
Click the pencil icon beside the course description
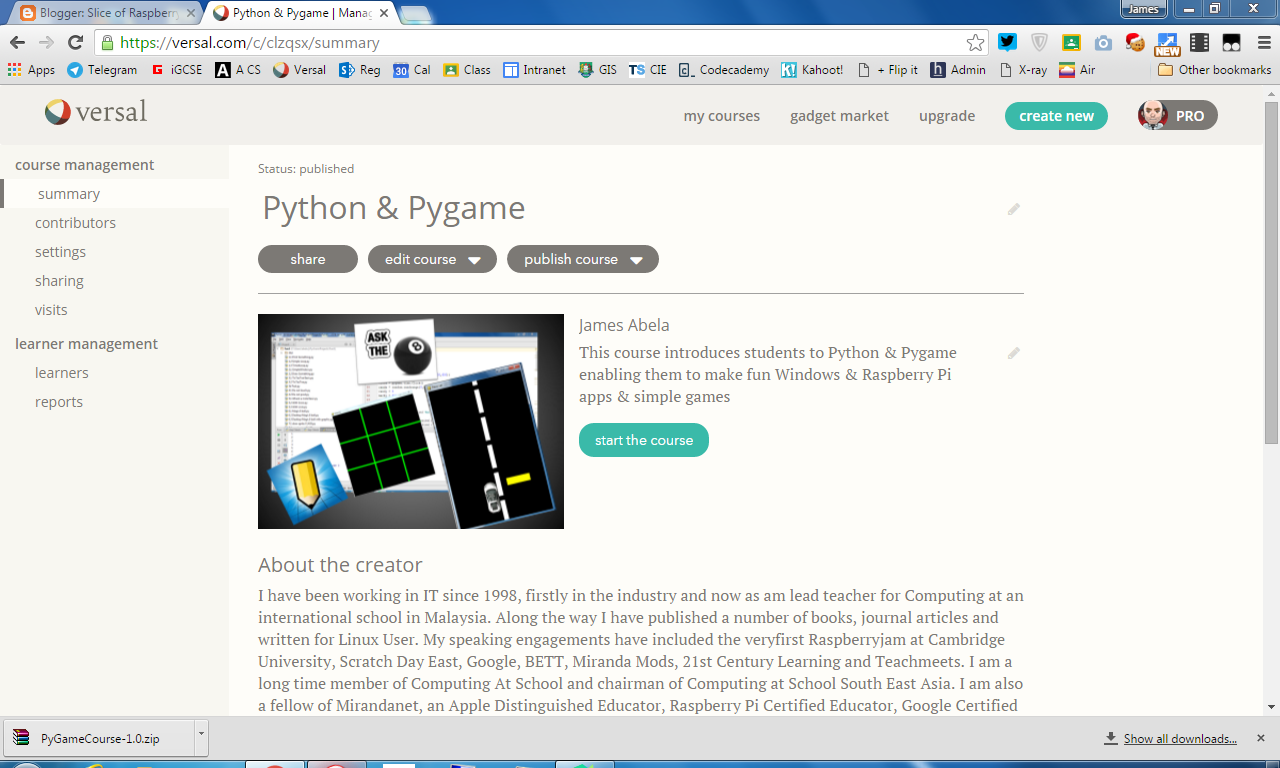(1014, 353)
